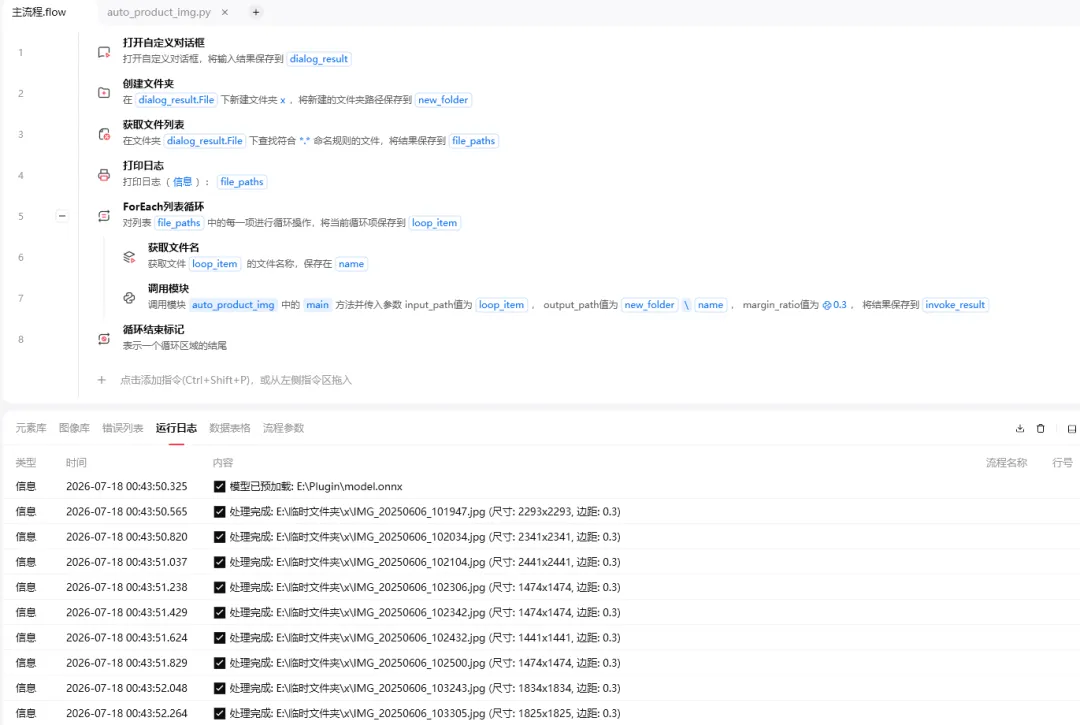Click the log row 模型已预加载 model.onnx
This screenshot has height=725, width=1080.
coord(540,487)
